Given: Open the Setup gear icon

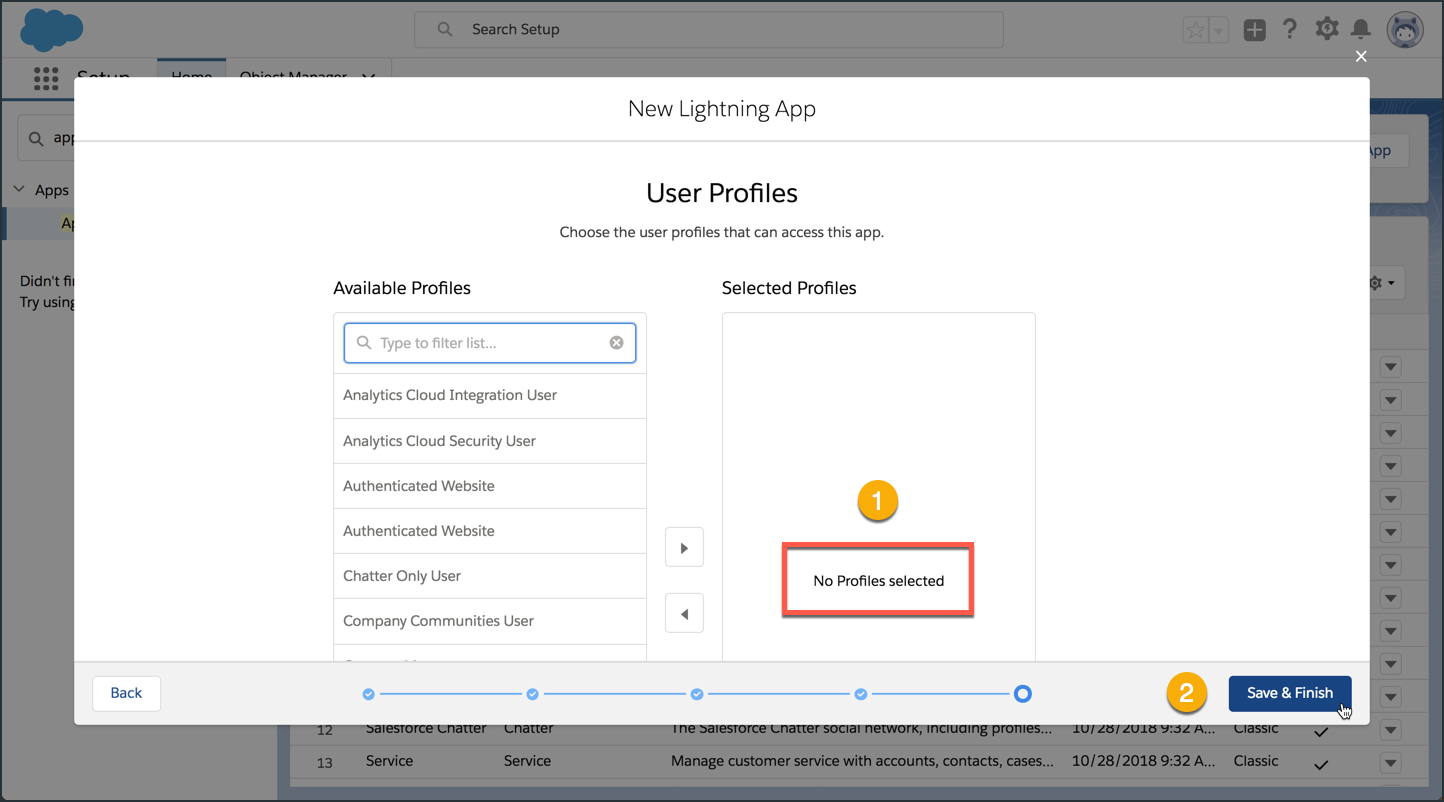Looking at the screenshot, I should (x=1327, y=29).
